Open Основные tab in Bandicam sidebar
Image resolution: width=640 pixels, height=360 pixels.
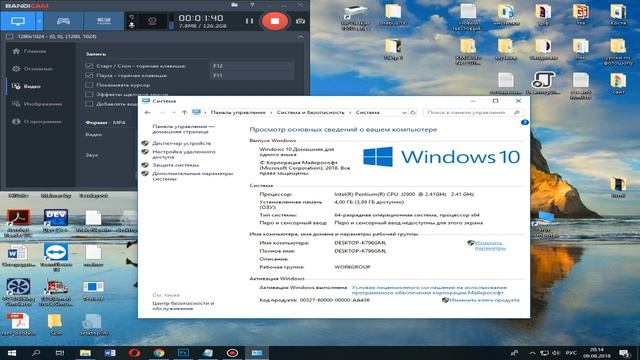pyautogui.click(x=33, y=69)
